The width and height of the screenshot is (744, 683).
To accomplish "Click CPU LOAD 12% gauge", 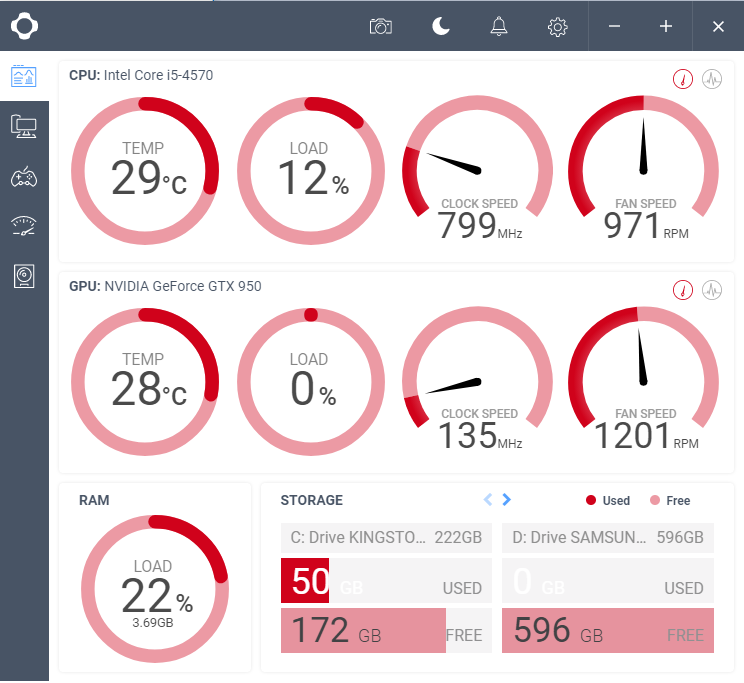I will point(311,171).
